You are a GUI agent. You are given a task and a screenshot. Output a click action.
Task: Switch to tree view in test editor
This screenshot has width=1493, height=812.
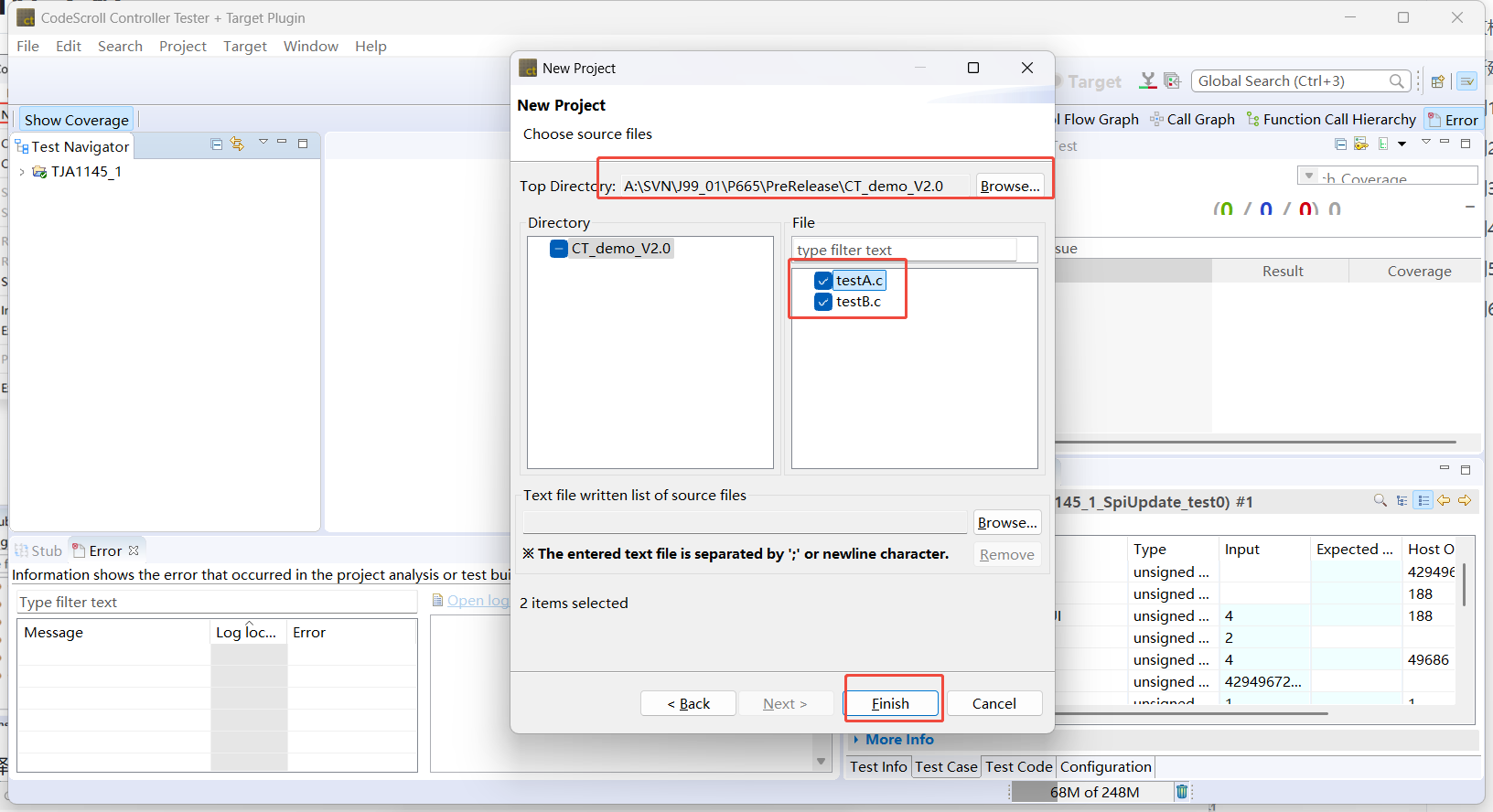[x=1402, y=500]
